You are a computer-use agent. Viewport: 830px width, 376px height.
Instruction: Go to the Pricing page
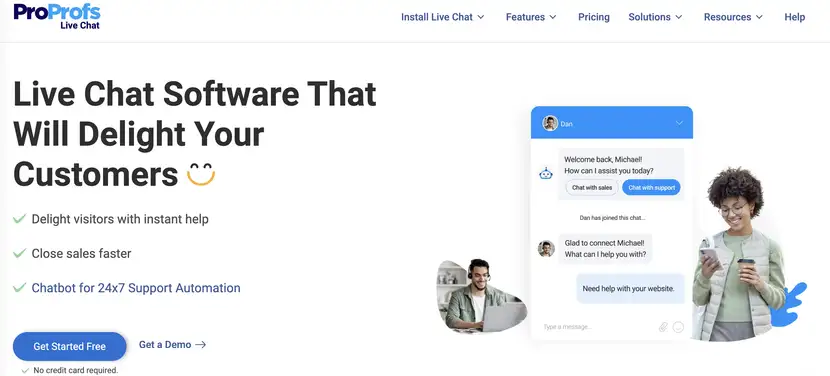(x=593, y=17)
